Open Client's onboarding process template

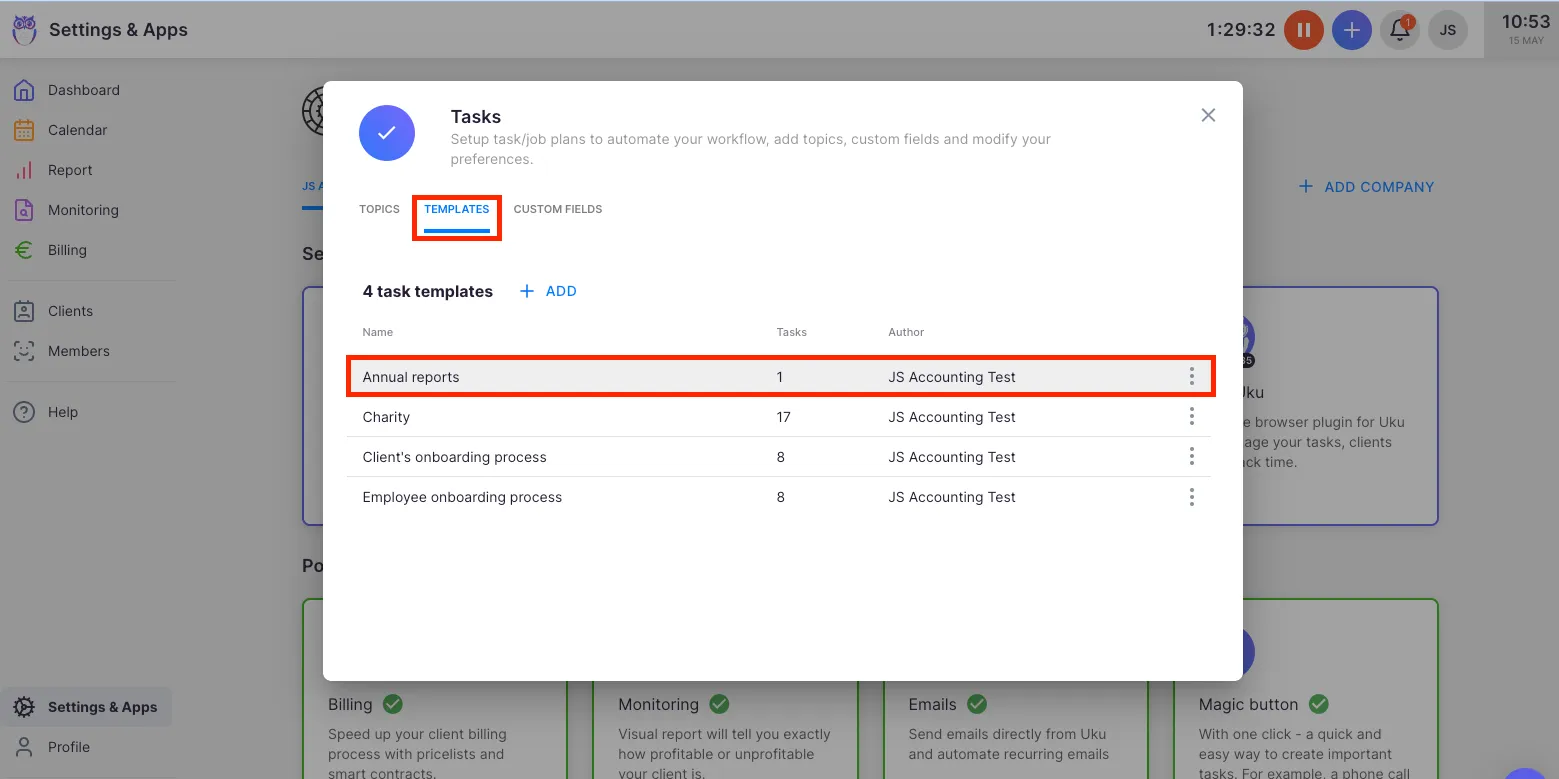tap(454, 457)
